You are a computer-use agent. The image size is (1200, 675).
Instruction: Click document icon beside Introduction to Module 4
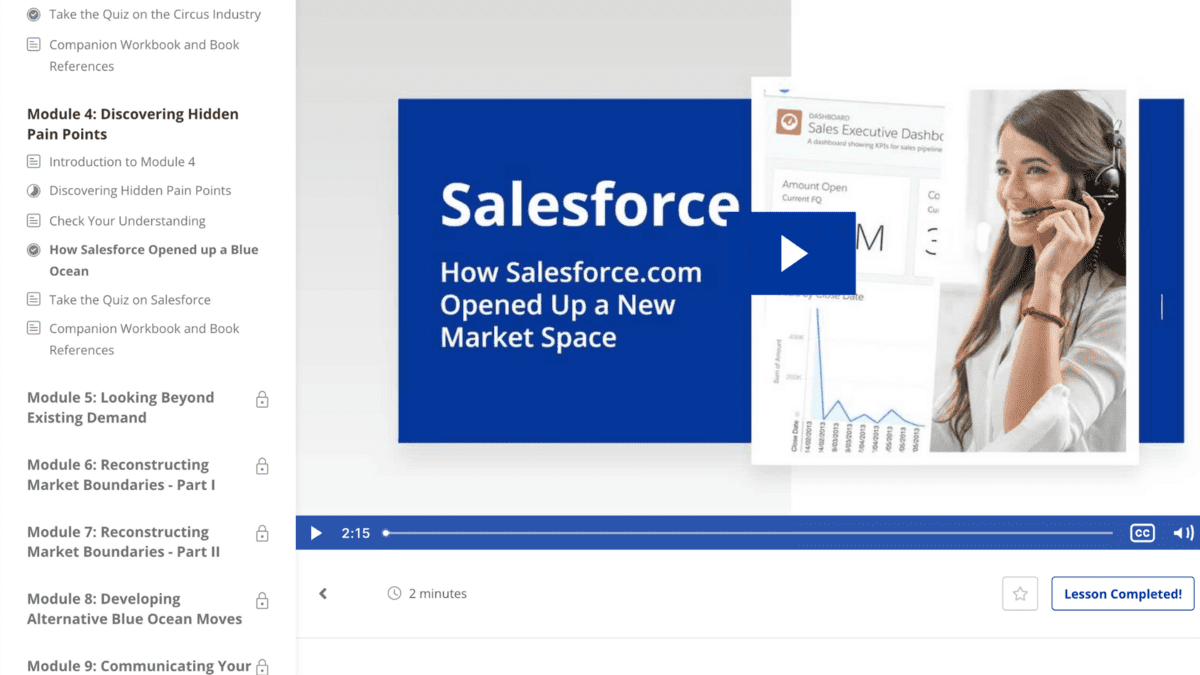pos(34,162)
